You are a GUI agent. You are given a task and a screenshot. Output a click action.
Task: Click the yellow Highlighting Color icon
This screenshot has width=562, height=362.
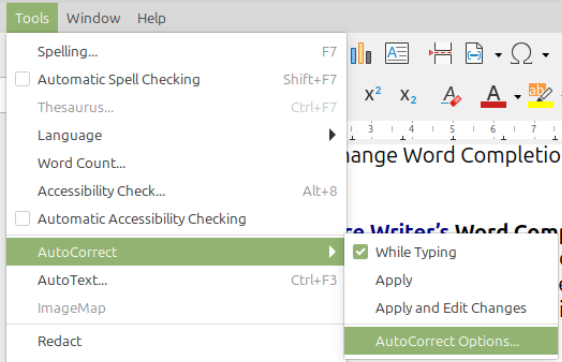pos(540,96)
